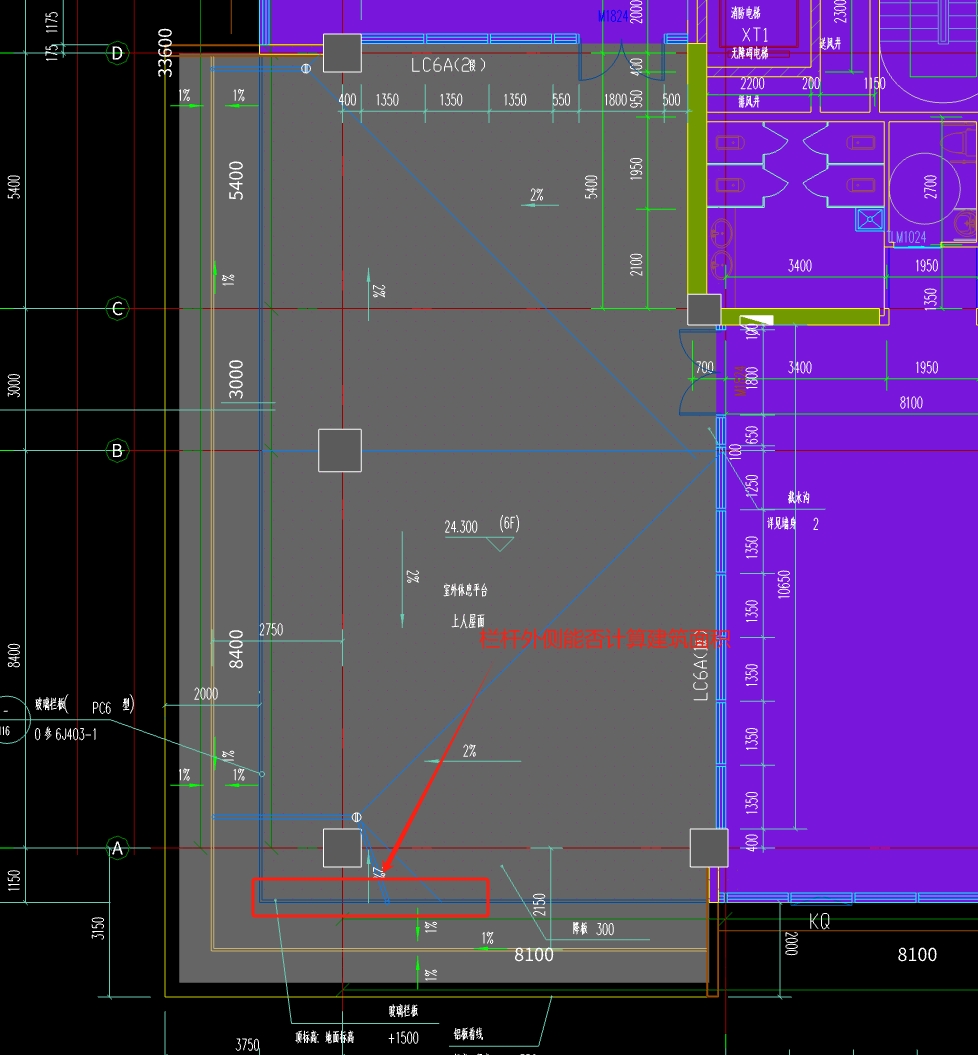The image size is (978, 1055).
Task: Select the "650" dimension text
Action: tap(752, 435)
